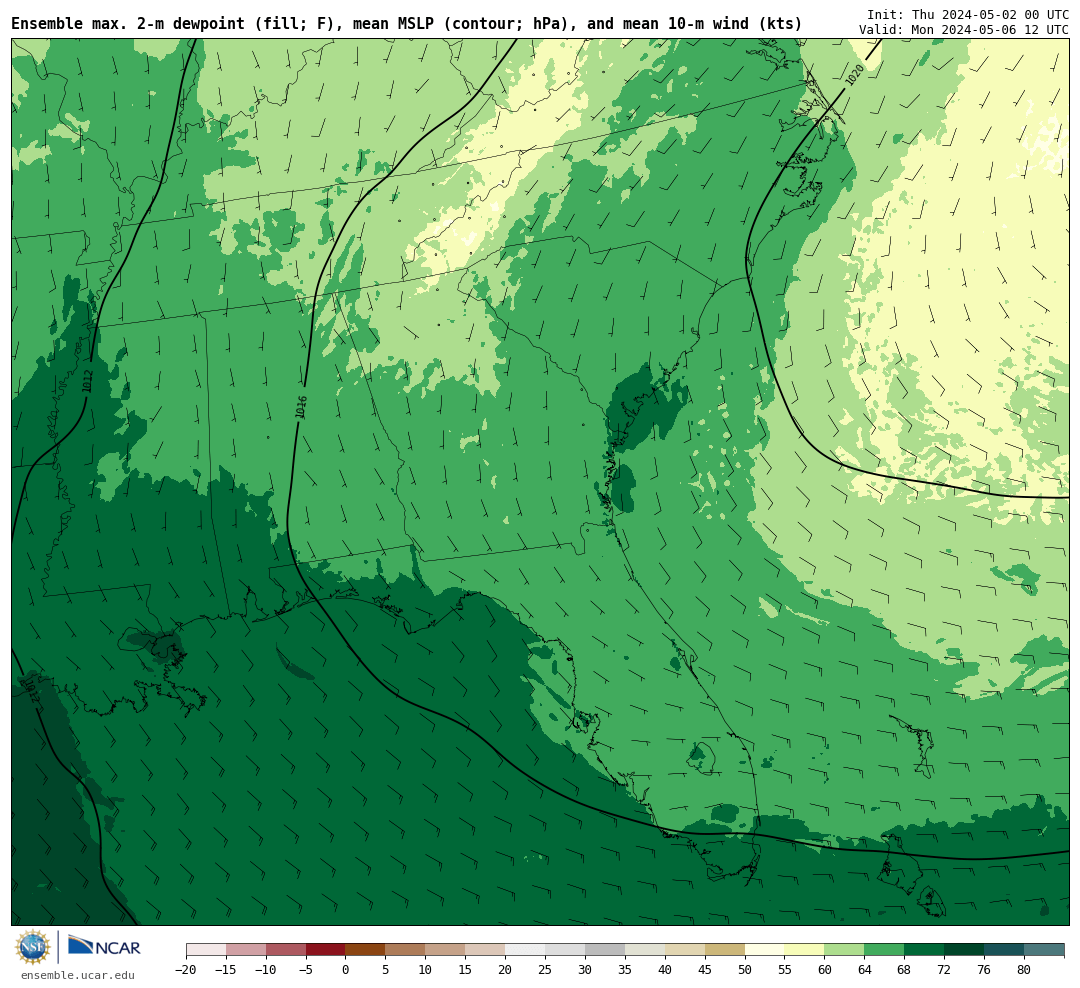Select the map title about ensemble max dewpoint
This screenshot has height=988, width=1080.
click(406, 24)
